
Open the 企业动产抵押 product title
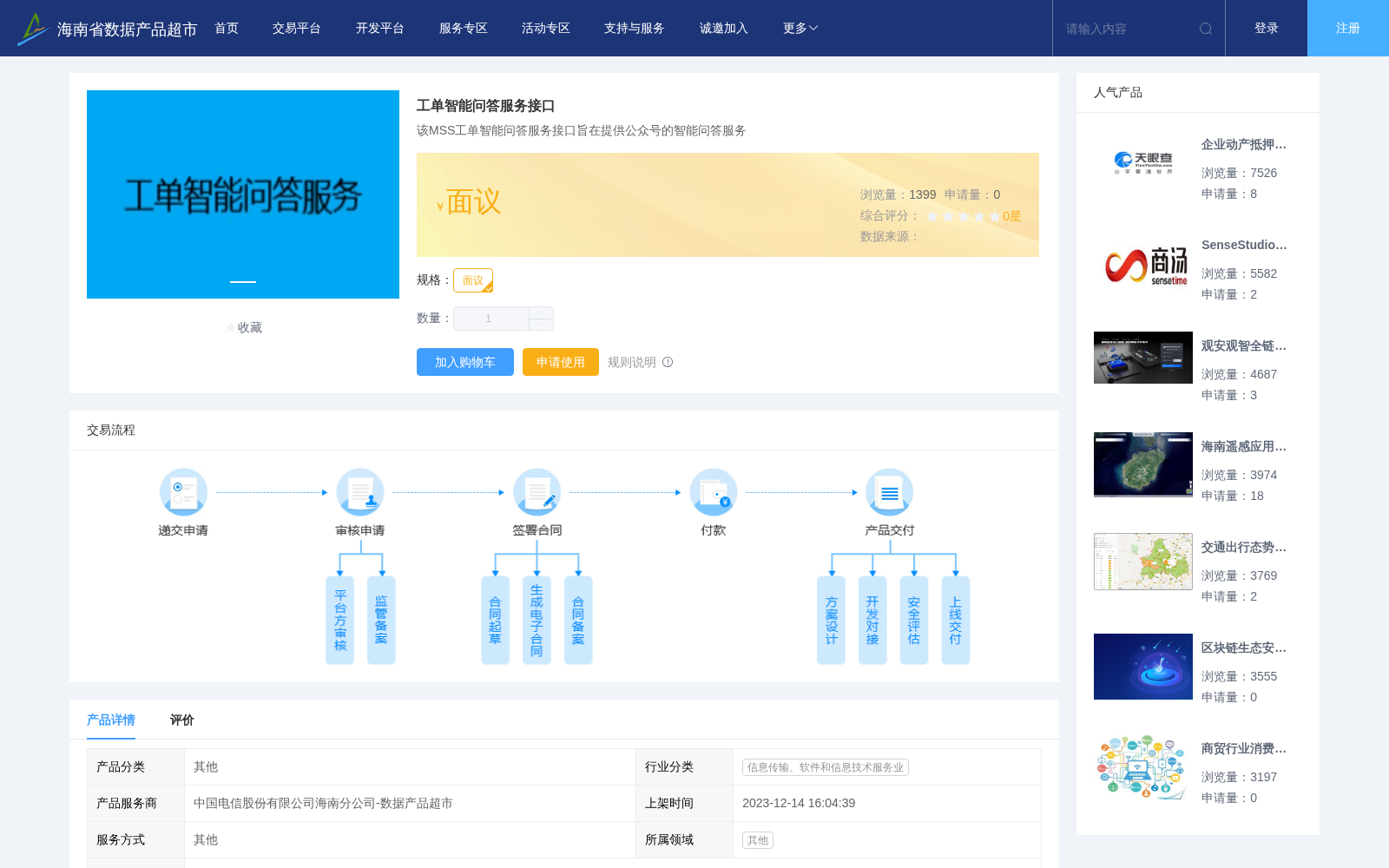[x=1244, y=144]
